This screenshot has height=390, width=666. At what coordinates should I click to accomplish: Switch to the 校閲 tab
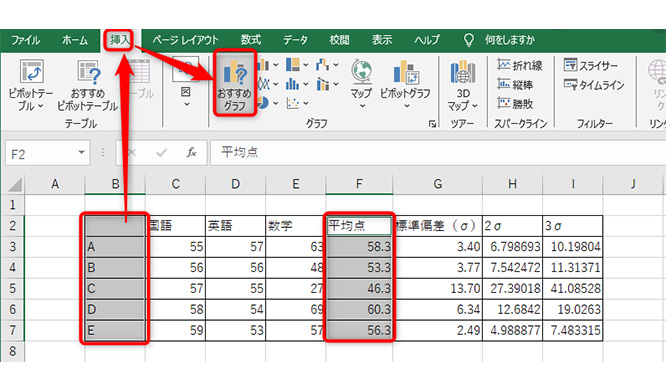click(339, 40)
